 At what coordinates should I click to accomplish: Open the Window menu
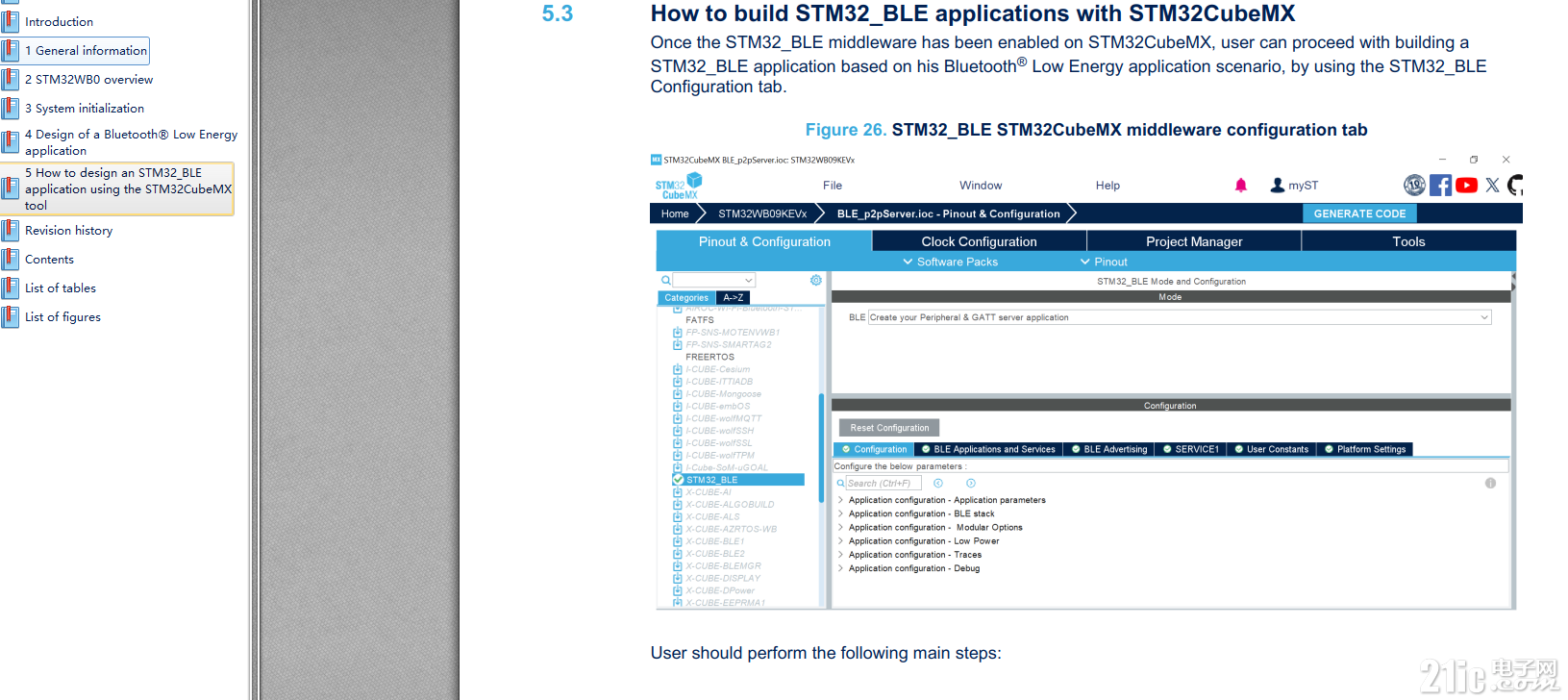981,186
